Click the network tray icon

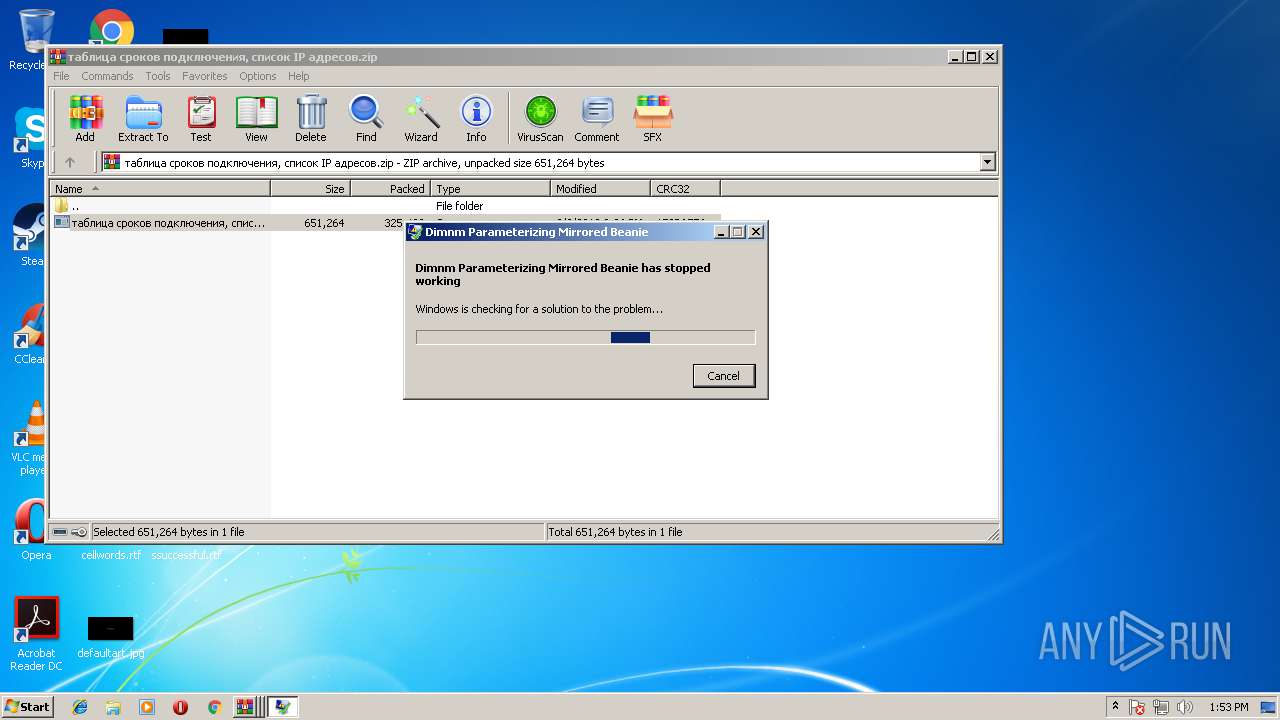[1162, 707]
